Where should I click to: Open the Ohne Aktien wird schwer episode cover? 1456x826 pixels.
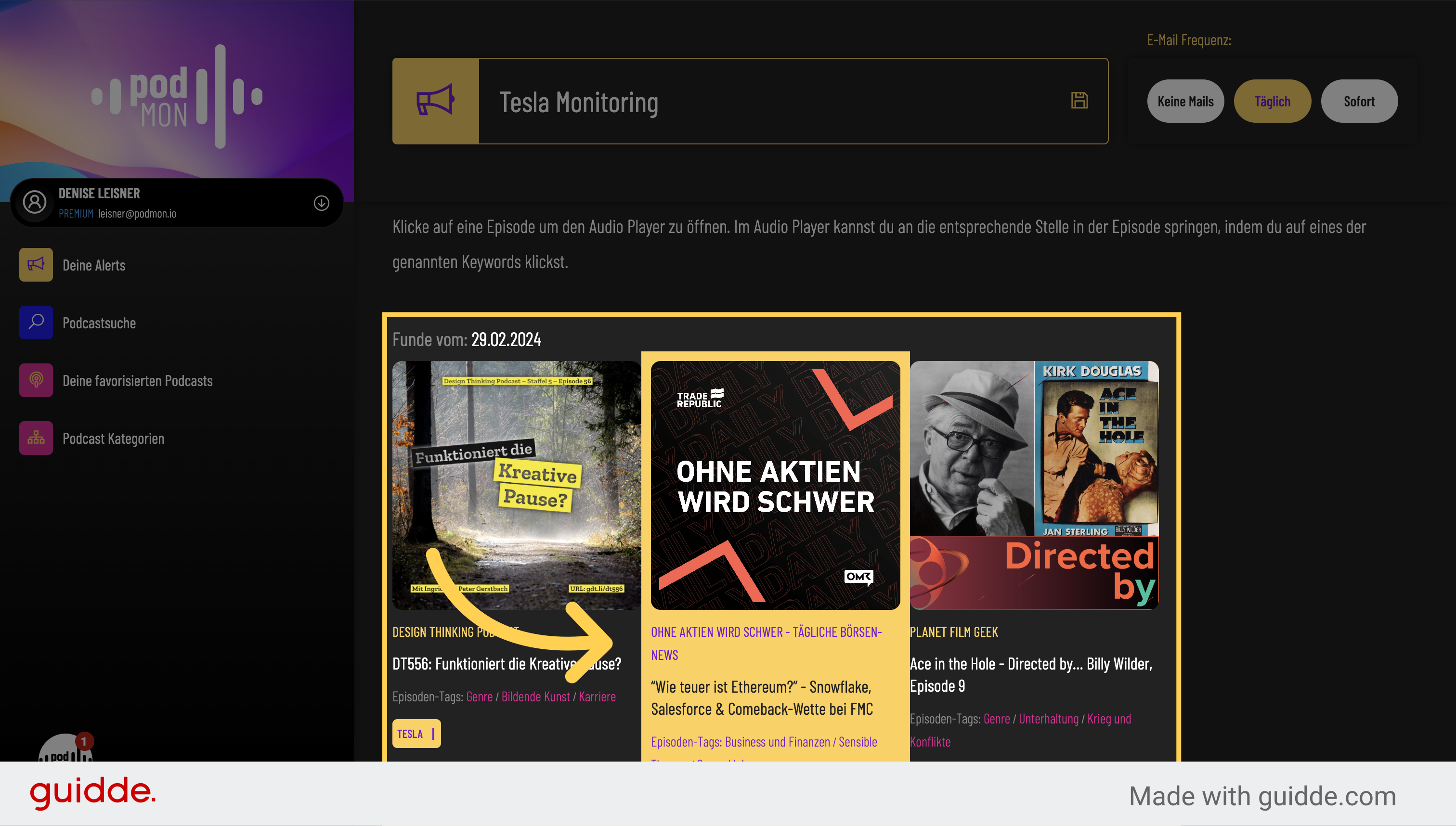tap(775, 486)
